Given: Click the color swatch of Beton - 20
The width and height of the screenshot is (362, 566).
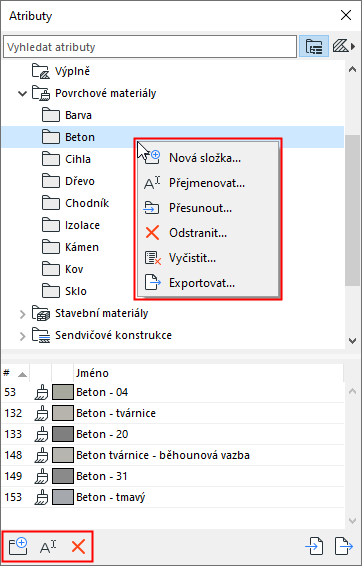Looking at the screenshot, I should 63,435.
